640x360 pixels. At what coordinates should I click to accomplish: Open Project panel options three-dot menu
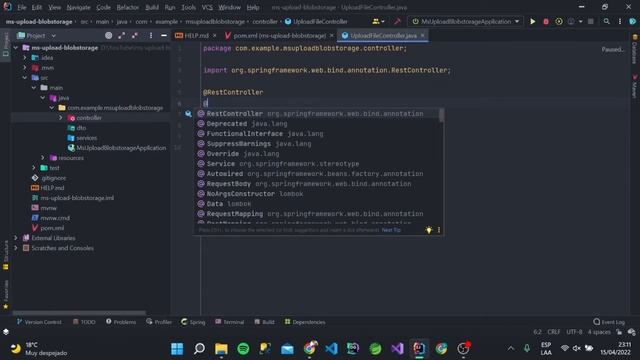[x=151, y=36]
